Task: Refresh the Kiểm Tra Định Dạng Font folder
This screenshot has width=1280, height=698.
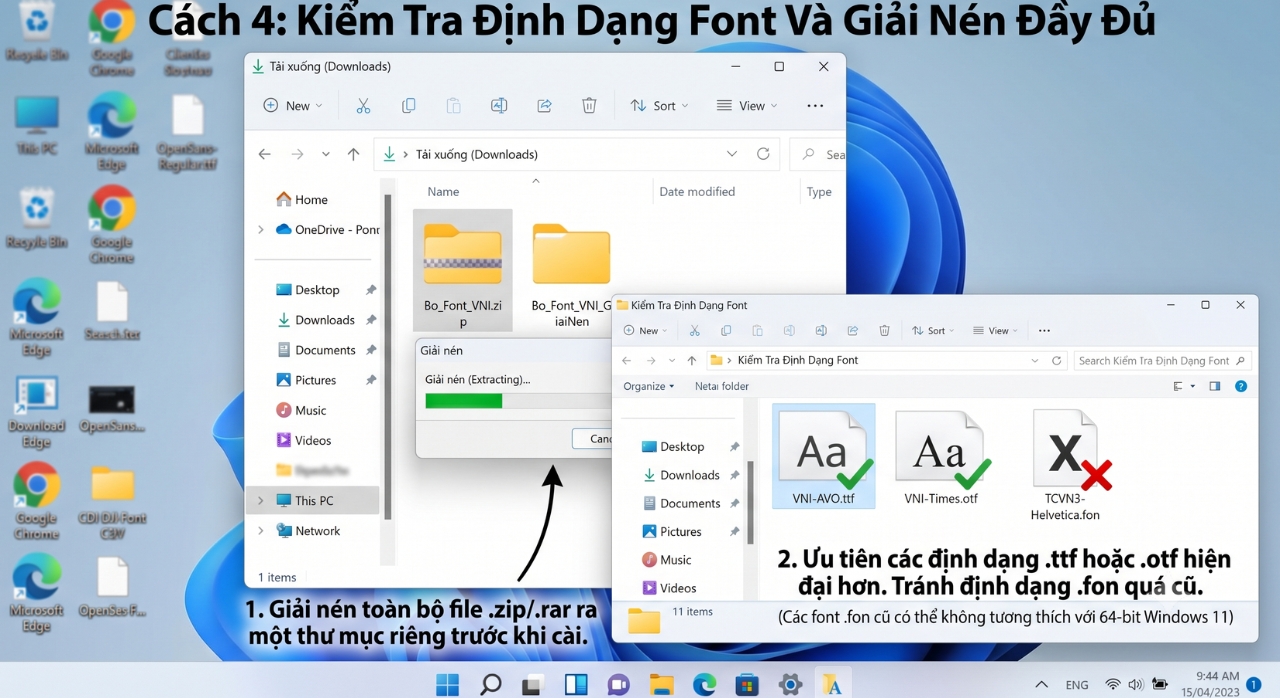Action: (1057, 360)
